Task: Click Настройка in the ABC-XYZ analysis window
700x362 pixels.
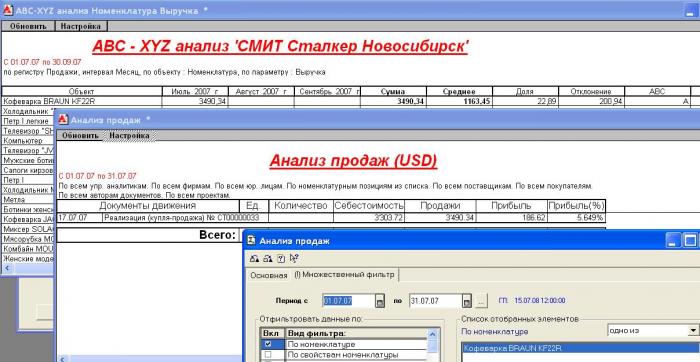Action: click(81, 26)
